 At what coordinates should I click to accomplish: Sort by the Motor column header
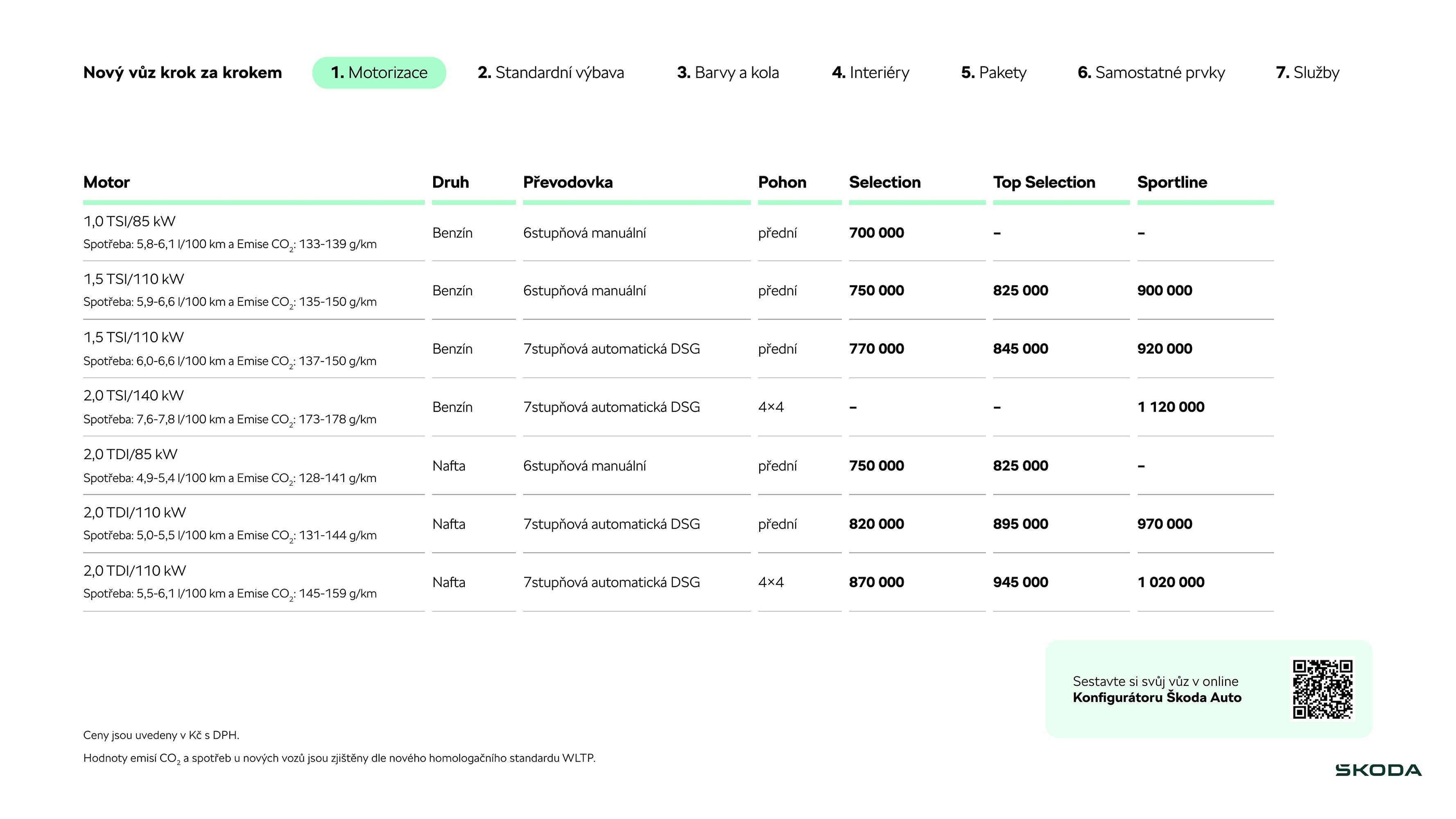coord(106,182)
